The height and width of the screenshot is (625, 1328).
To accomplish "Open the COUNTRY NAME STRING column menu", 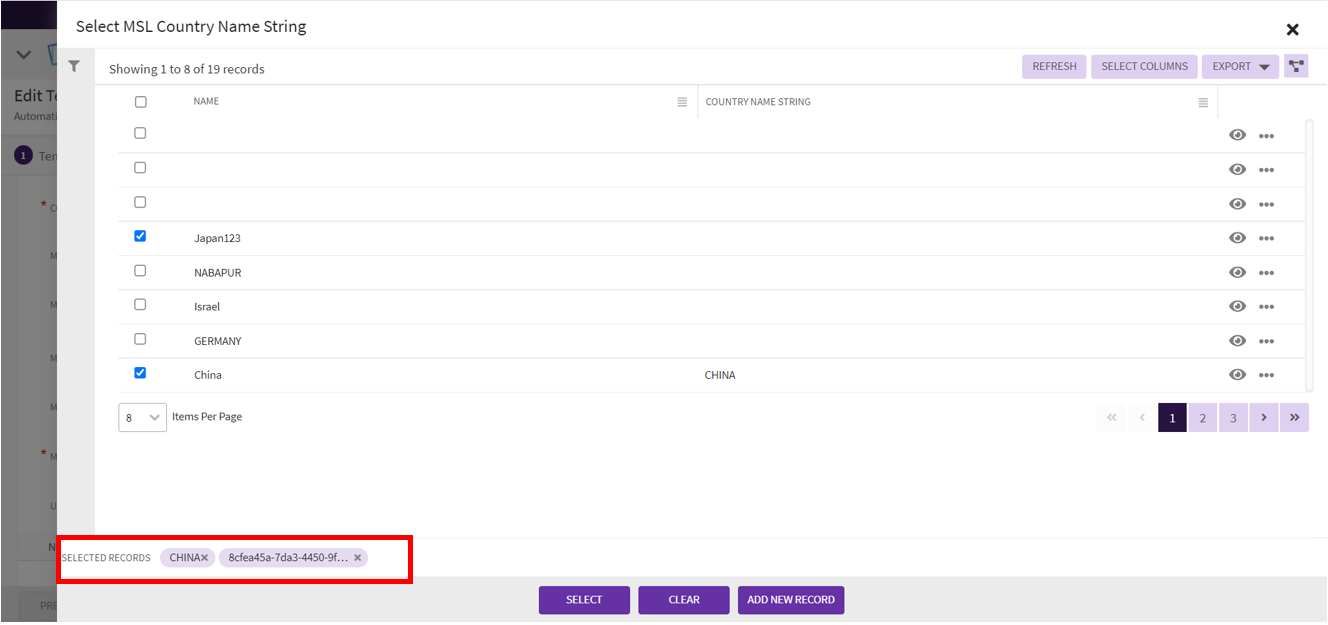I will [1203, 102].
